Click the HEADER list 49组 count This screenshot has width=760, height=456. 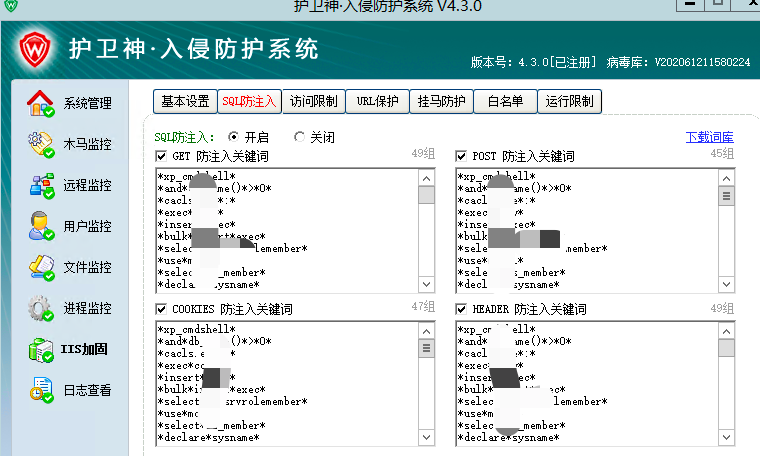point(722,308)
